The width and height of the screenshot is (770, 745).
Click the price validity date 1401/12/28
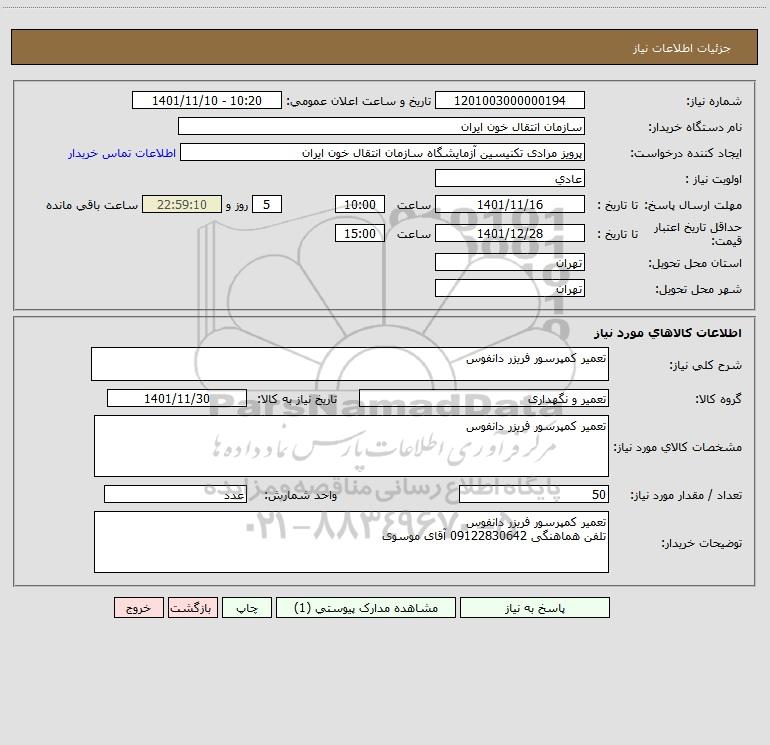pyautogui.click(x=510, y=233)
